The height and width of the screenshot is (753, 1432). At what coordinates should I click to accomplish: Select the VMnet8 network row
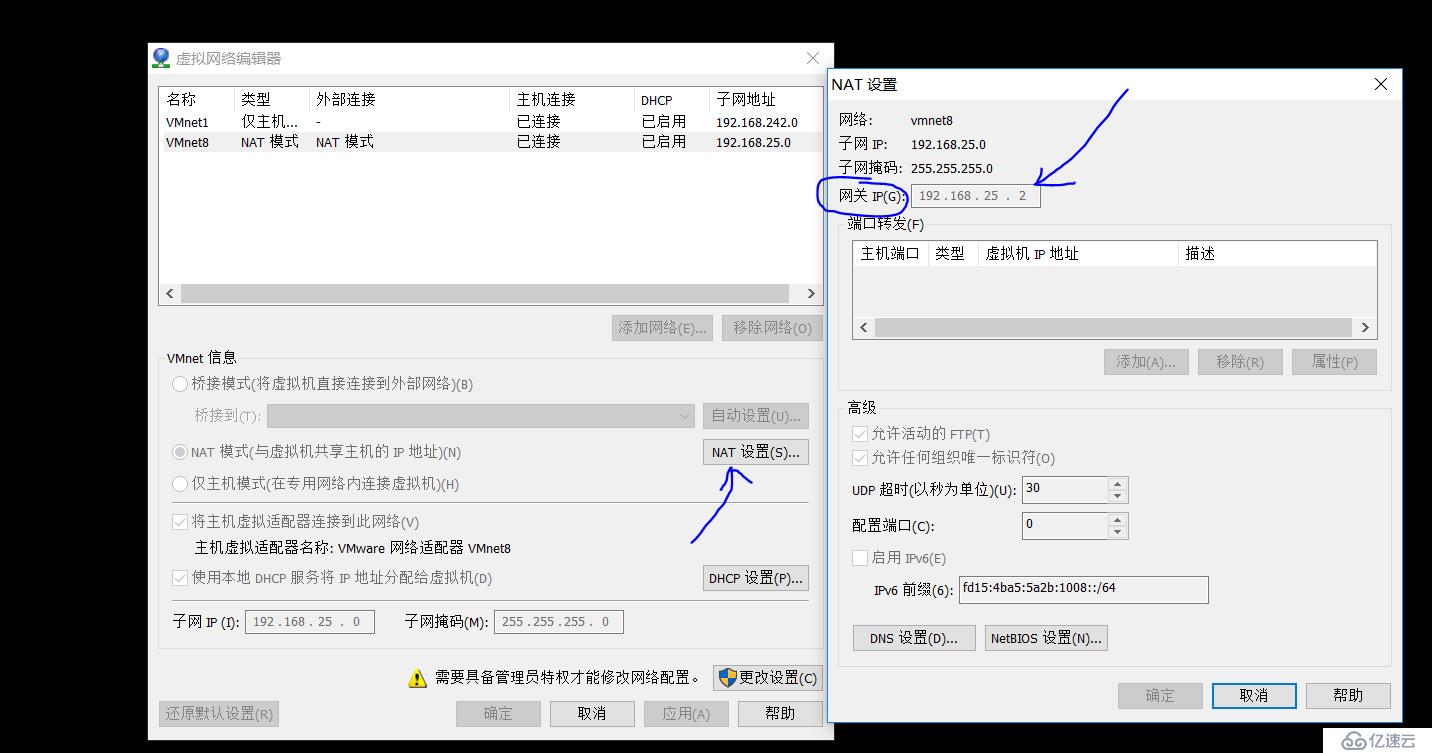(x=490, y=142)
